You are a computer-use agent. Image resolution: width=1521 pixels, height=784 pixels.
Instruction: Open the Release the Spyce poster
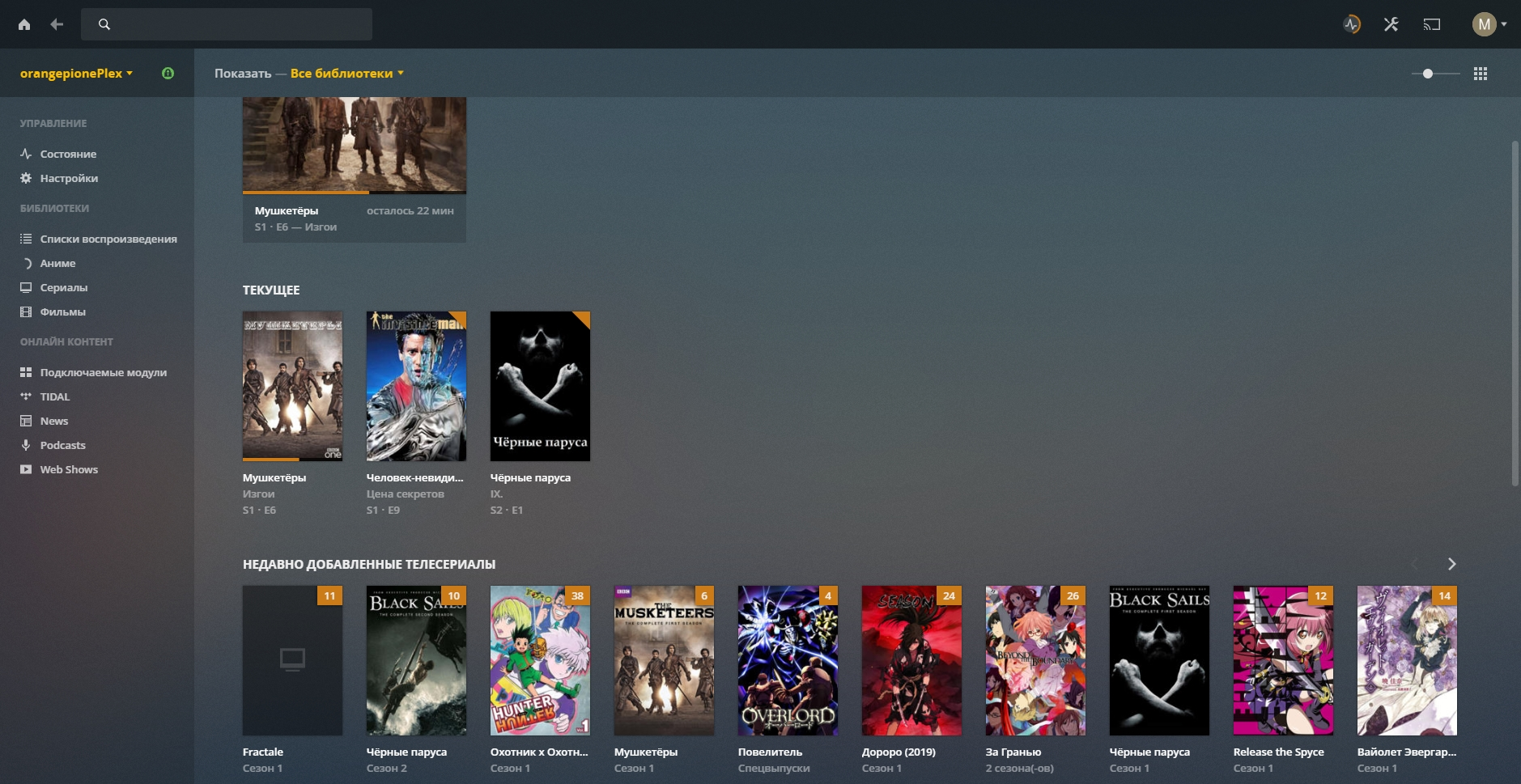(1283, 660)
